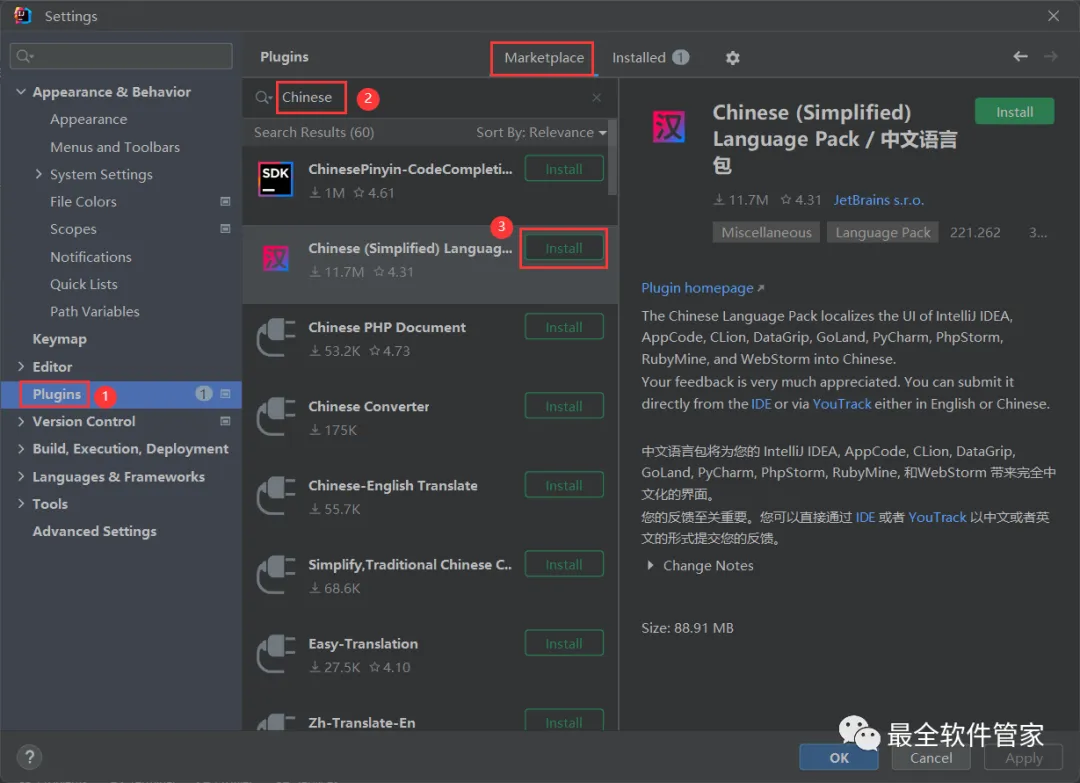Image resolution: width=1080 pixels, height=783 pixels.
Task: Click the IDE link in English description
Action: [x=760, y=404]
